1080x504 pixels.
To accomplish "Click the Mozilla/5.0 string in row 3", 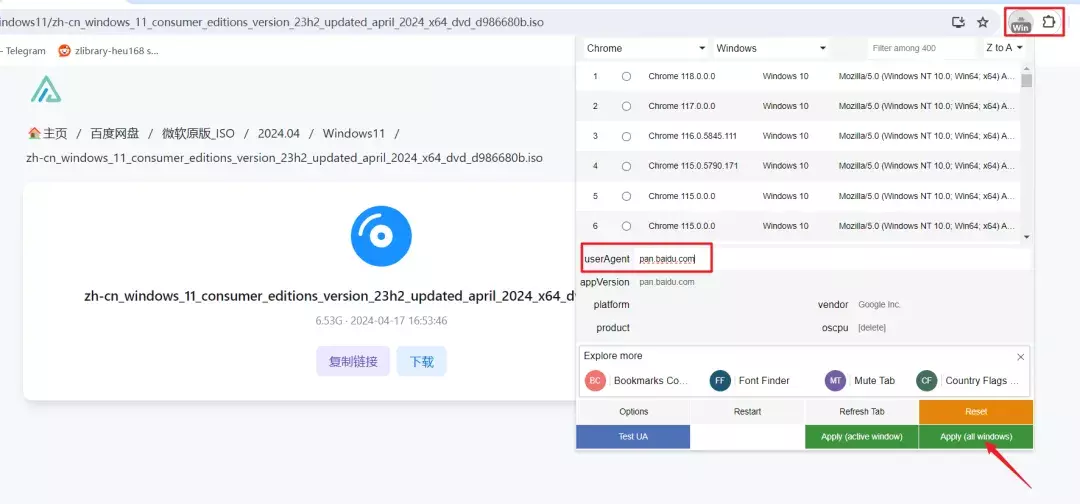I will tap(926, 136).
